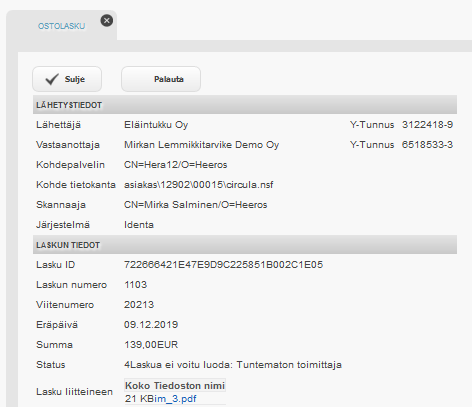Click the Summa value 139,00EUR
This screenshot has height=407, width=472.
click(151, 345)
